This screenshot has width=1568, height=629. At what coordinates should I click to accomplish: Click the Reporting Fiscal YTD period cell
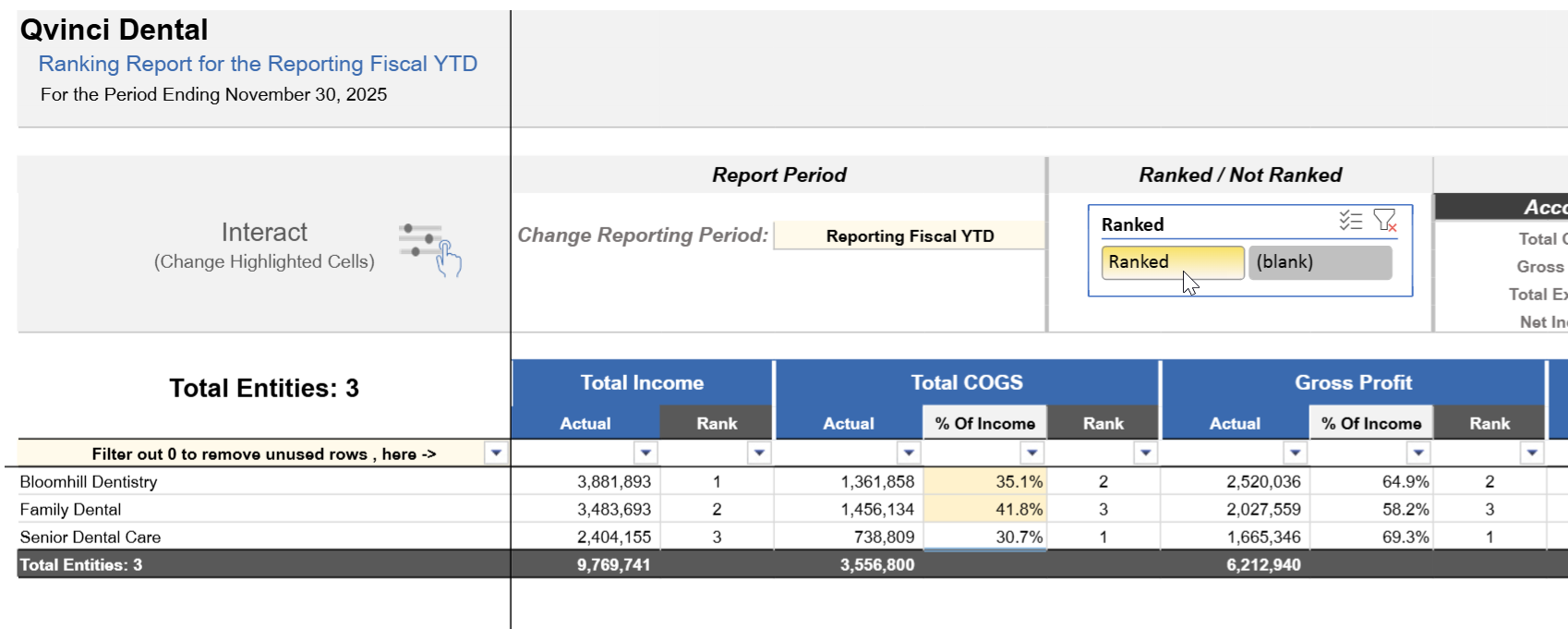pyautogui.click(x=909, y=236)
